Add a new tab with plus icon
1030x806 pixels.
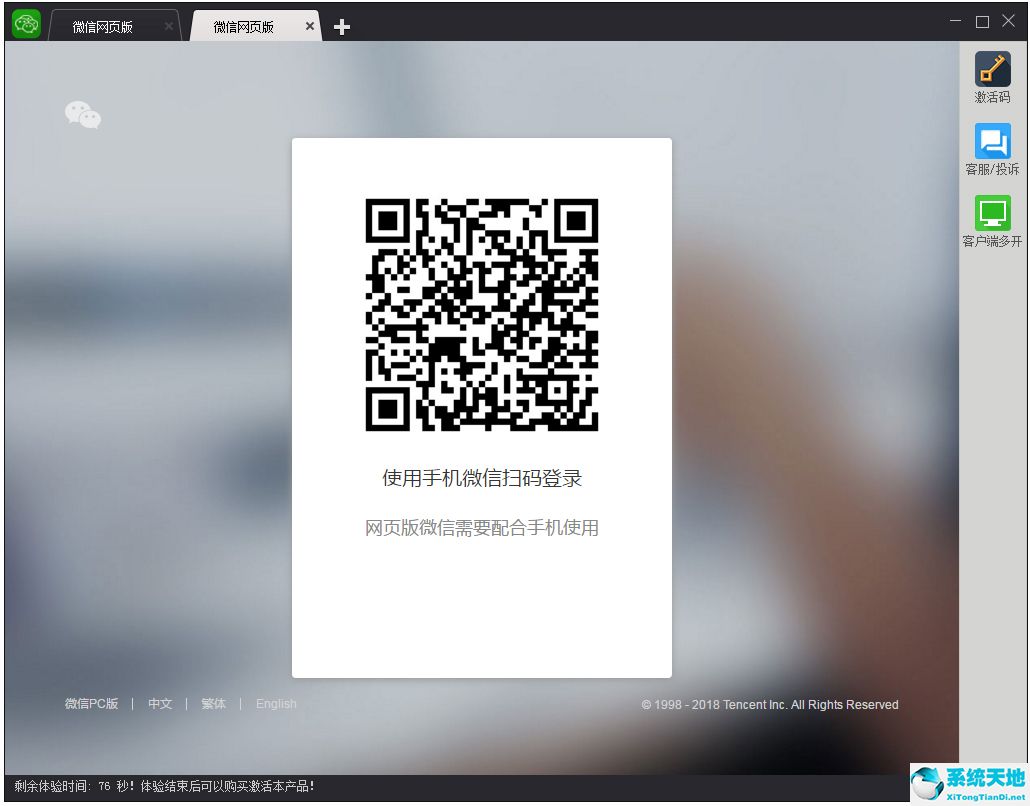pyautogui.click(x=342, y=27)
